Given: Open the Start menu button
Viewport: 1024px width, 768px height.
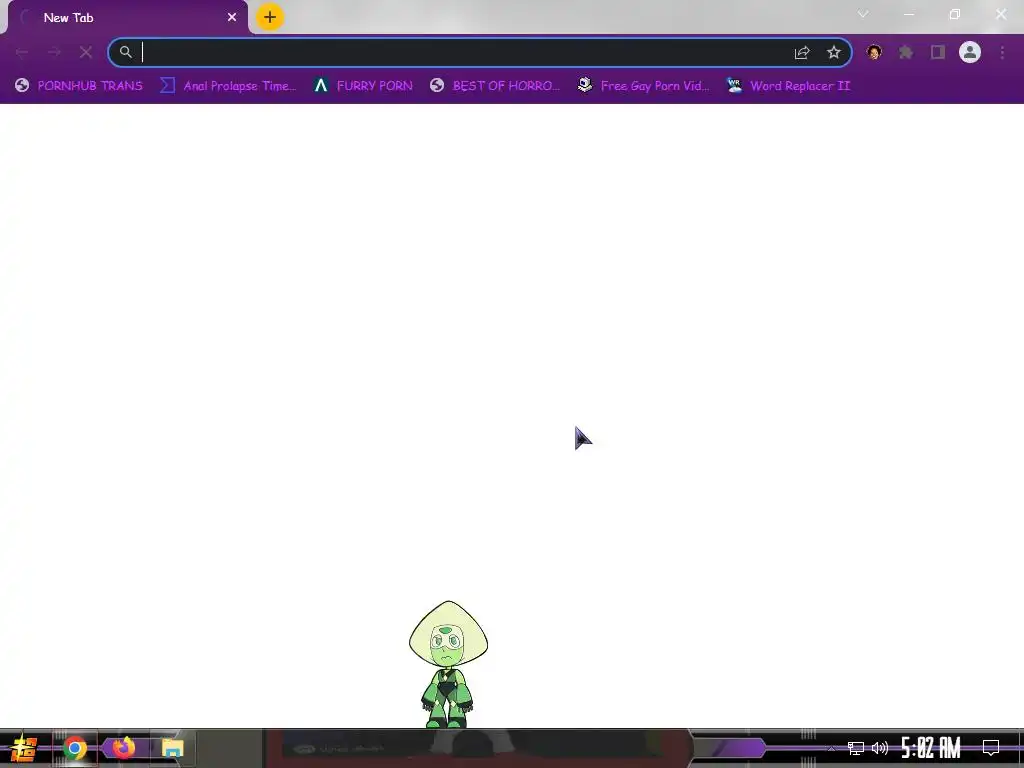Looking at the screenshot, I should pos(24,748).
